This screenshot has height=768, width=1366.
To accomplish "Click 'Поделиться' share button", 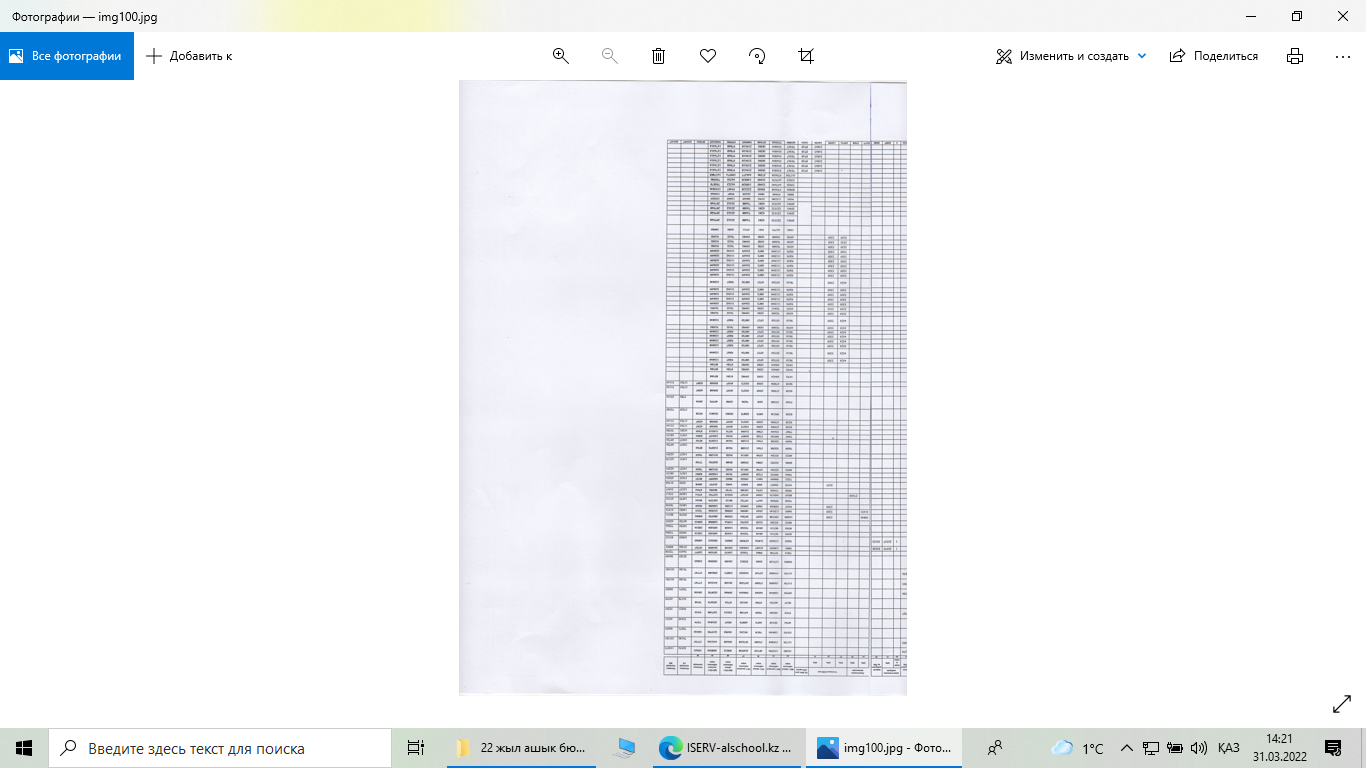I will (1214, 56).
